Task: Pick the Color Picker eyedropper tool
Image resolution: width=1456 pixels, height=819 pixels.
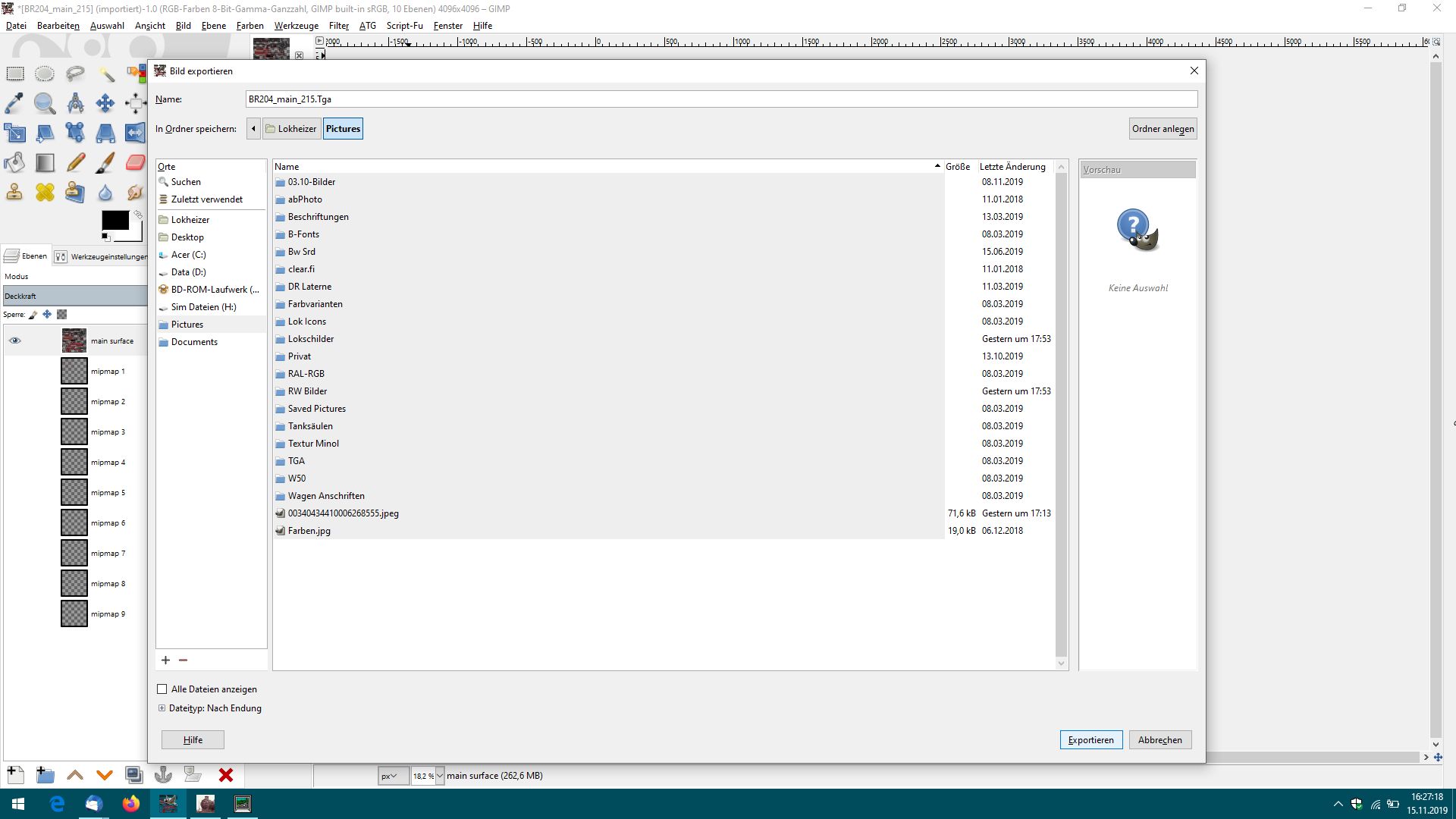Action: click(x=14, y=102)
